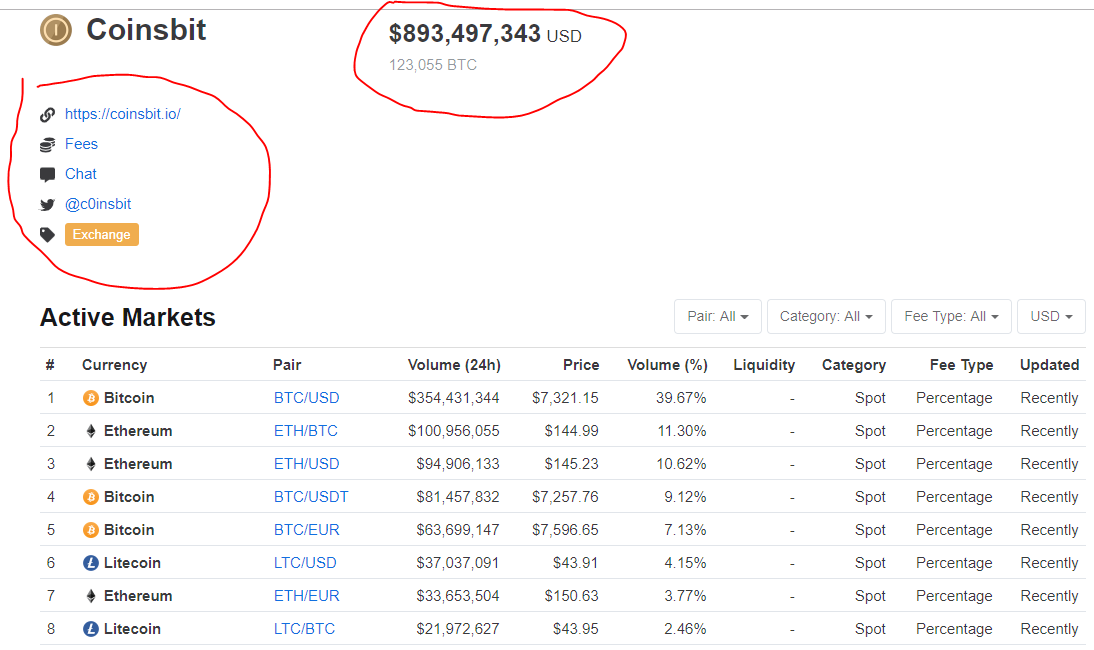Click the $354,431,344 volume cell
Image resolution: width=1094 pixels, height=650 pixels.
tap(454, 398)
